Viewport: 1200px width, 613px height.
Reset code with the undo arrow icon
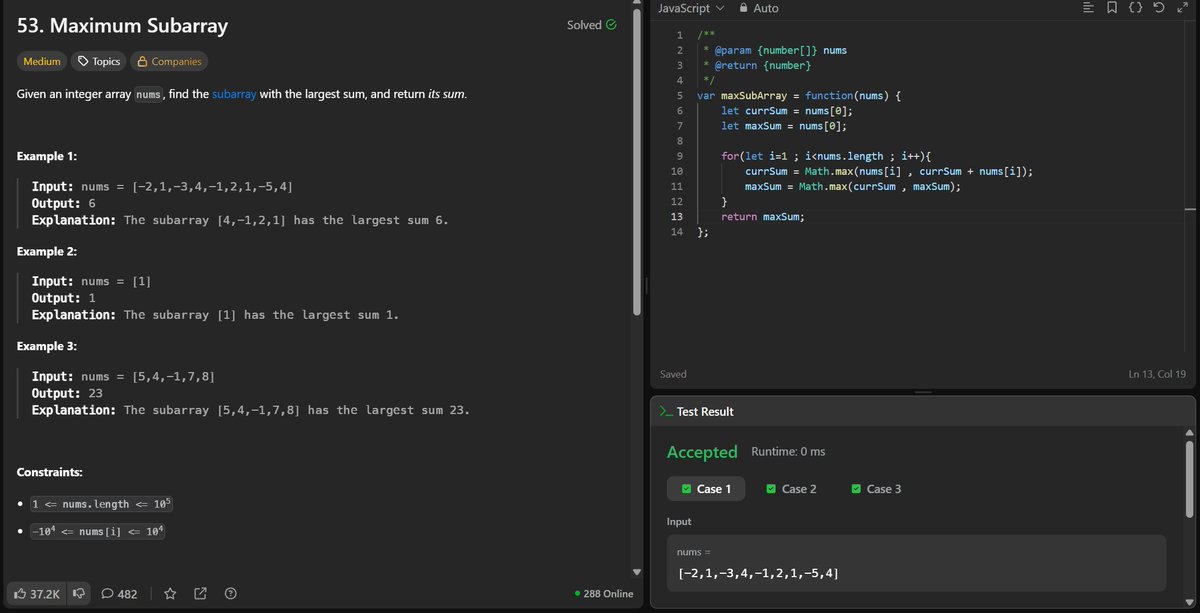(x=1158, y=8)
